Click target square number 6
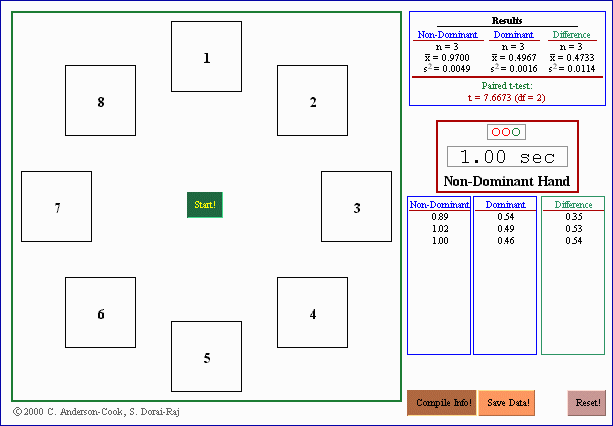This screenshot has height=426, width=613. point(101,313)
